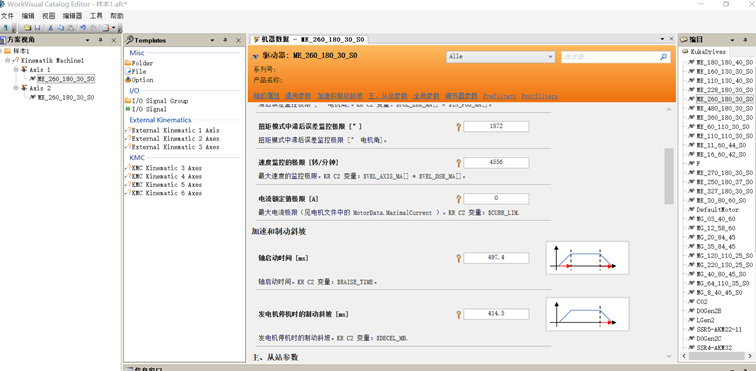The image size is (756, 371).
Task: Close the 机器数据 document tab
Action: pyautogui.click(x=671, y=39)
